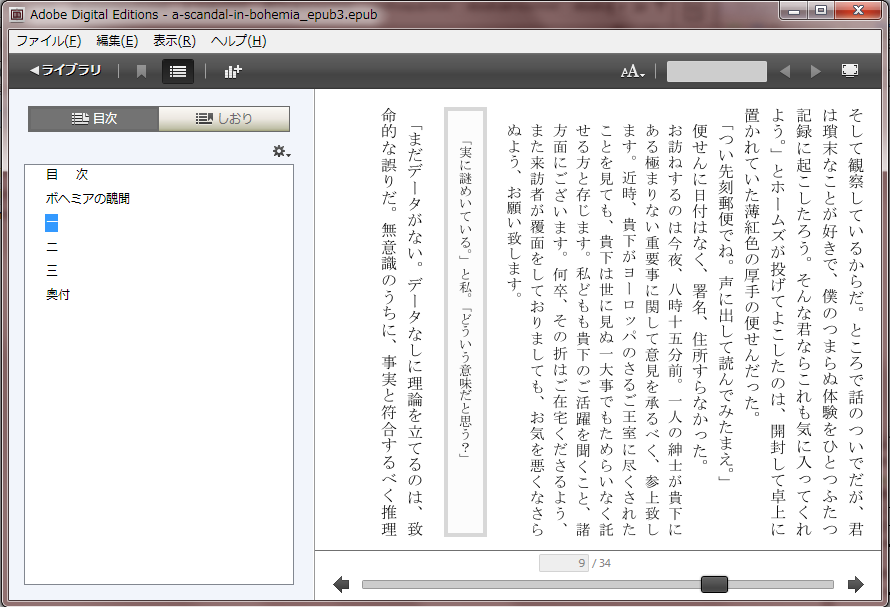The width and height of the screenshot is (890, 607).
Task: Open the text size AA dropdown
Action: point(632,71)
